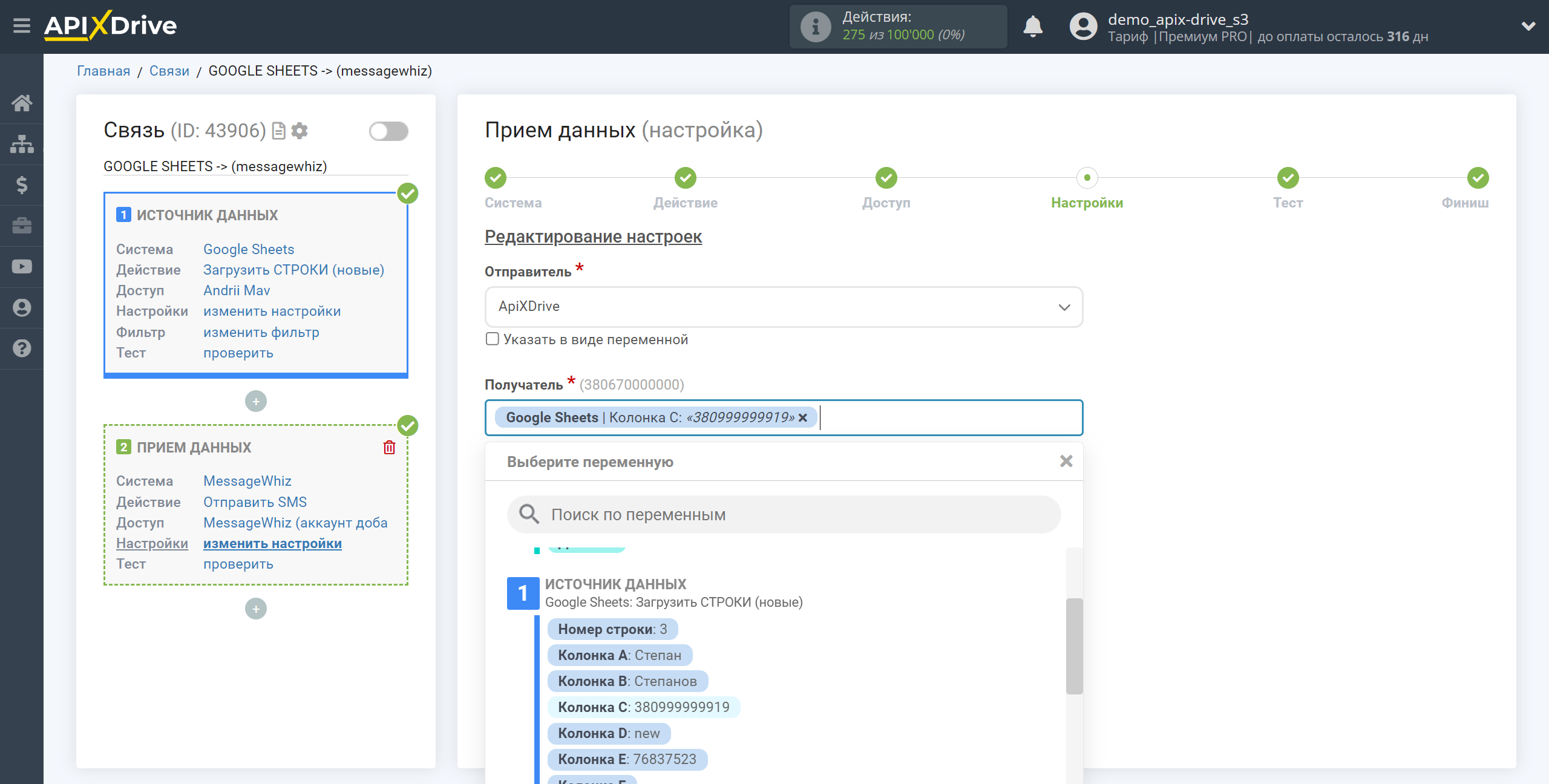Click the Andrii Mav access link
Viewport: 1549px width, 784px height.
tap(237, 290)
